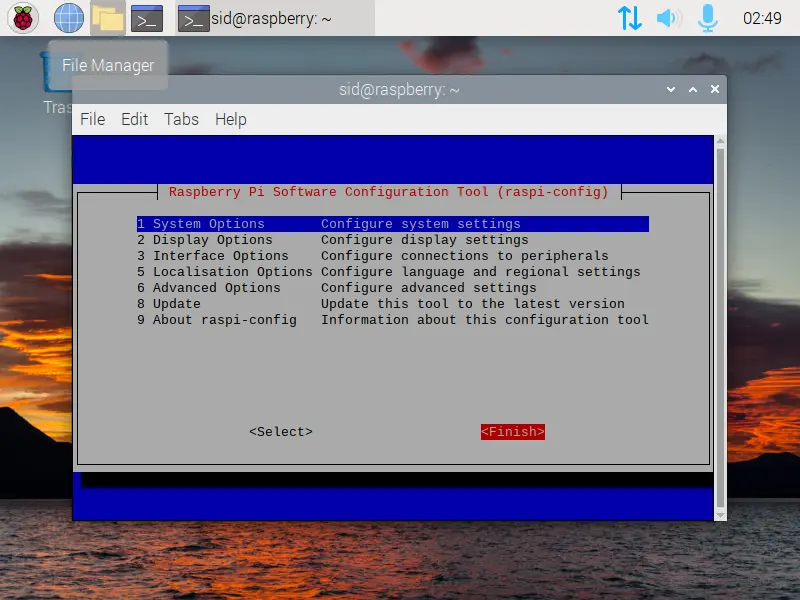800x600 pixels.
Task: Open the microphone input control
Action: [708, 18]
